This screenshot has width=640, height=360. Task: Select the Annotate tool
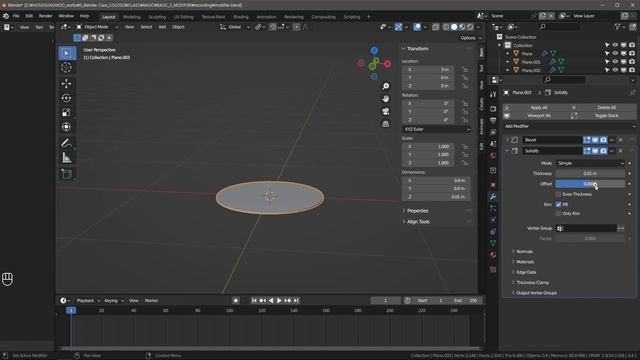coord(67,143)
